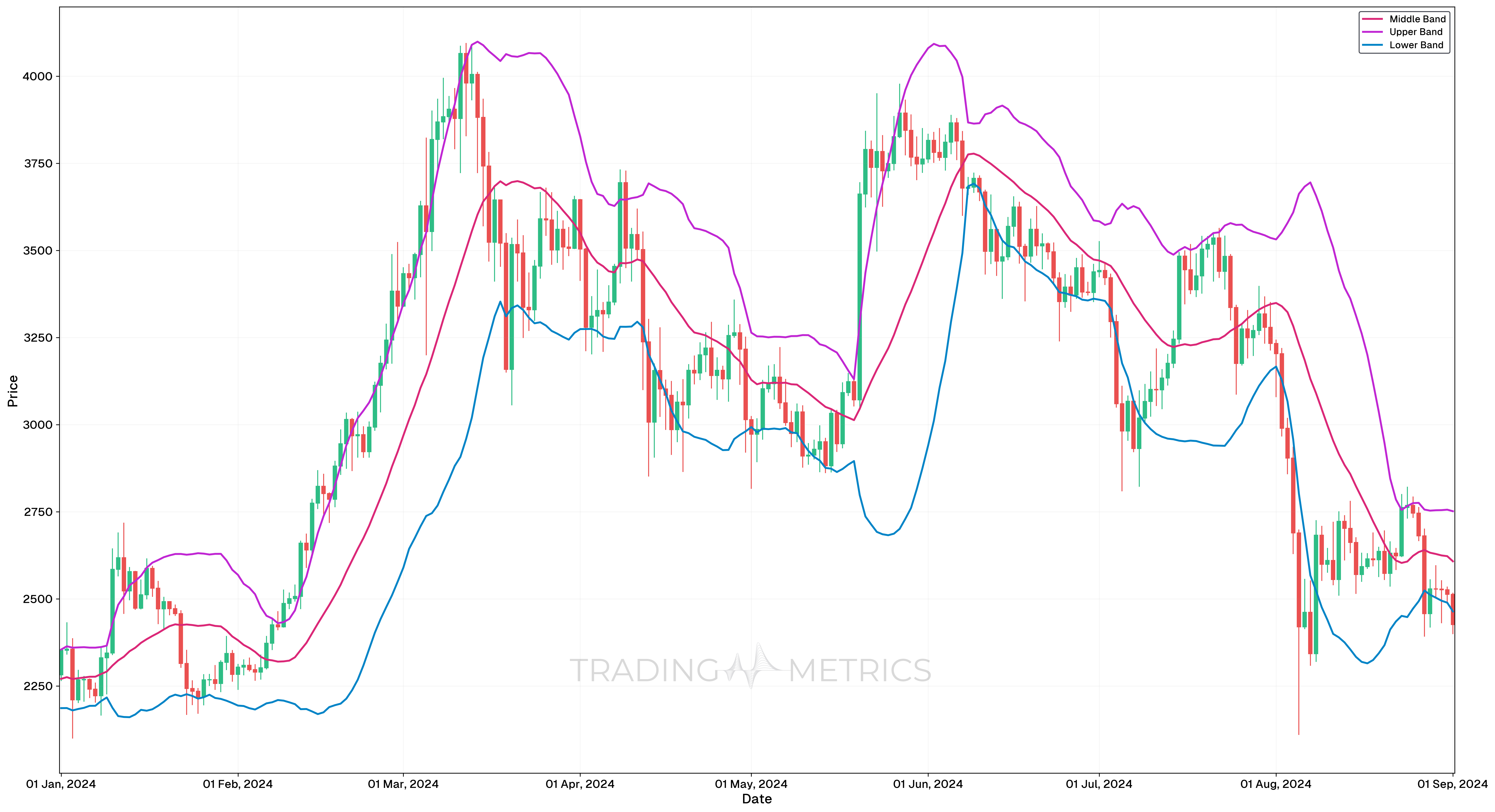Click the Upper Band legend label
This screenshot has width=1495, height=812.
pos(1416,32)
